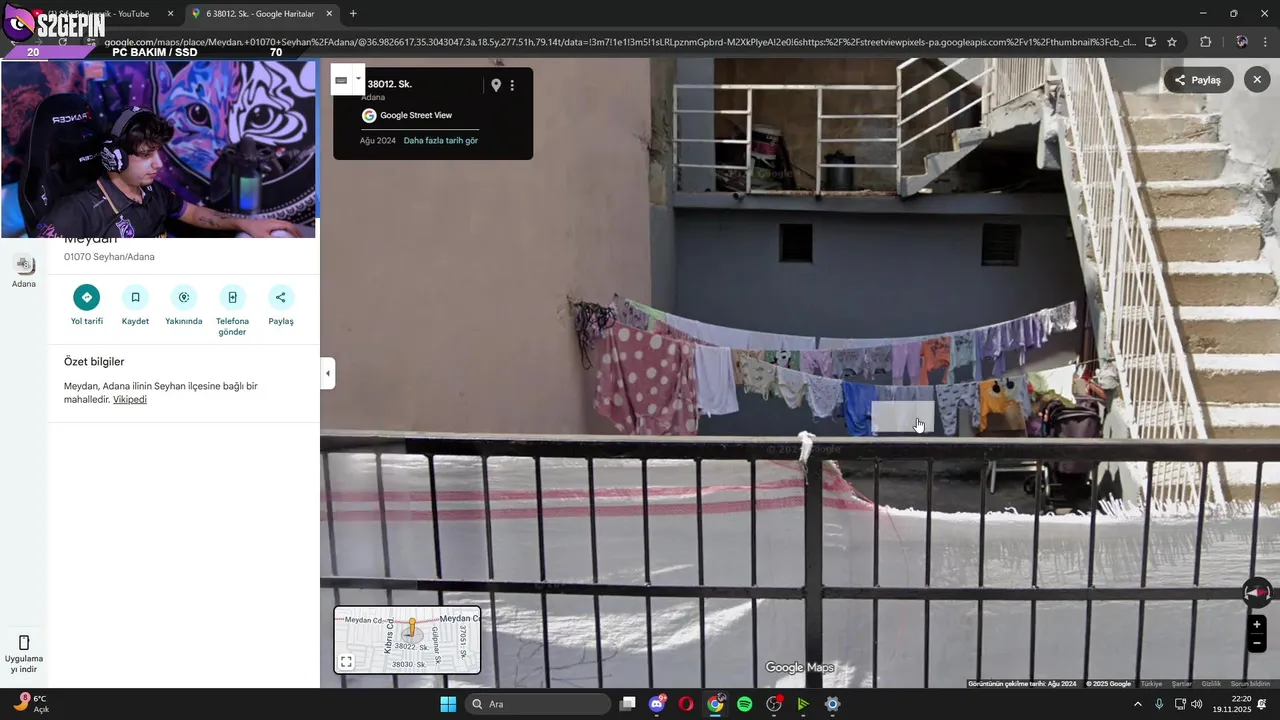This screenshot has width=1280, height=720.
Task: Open the three-dot menu in address card
Action: (512, 85)
